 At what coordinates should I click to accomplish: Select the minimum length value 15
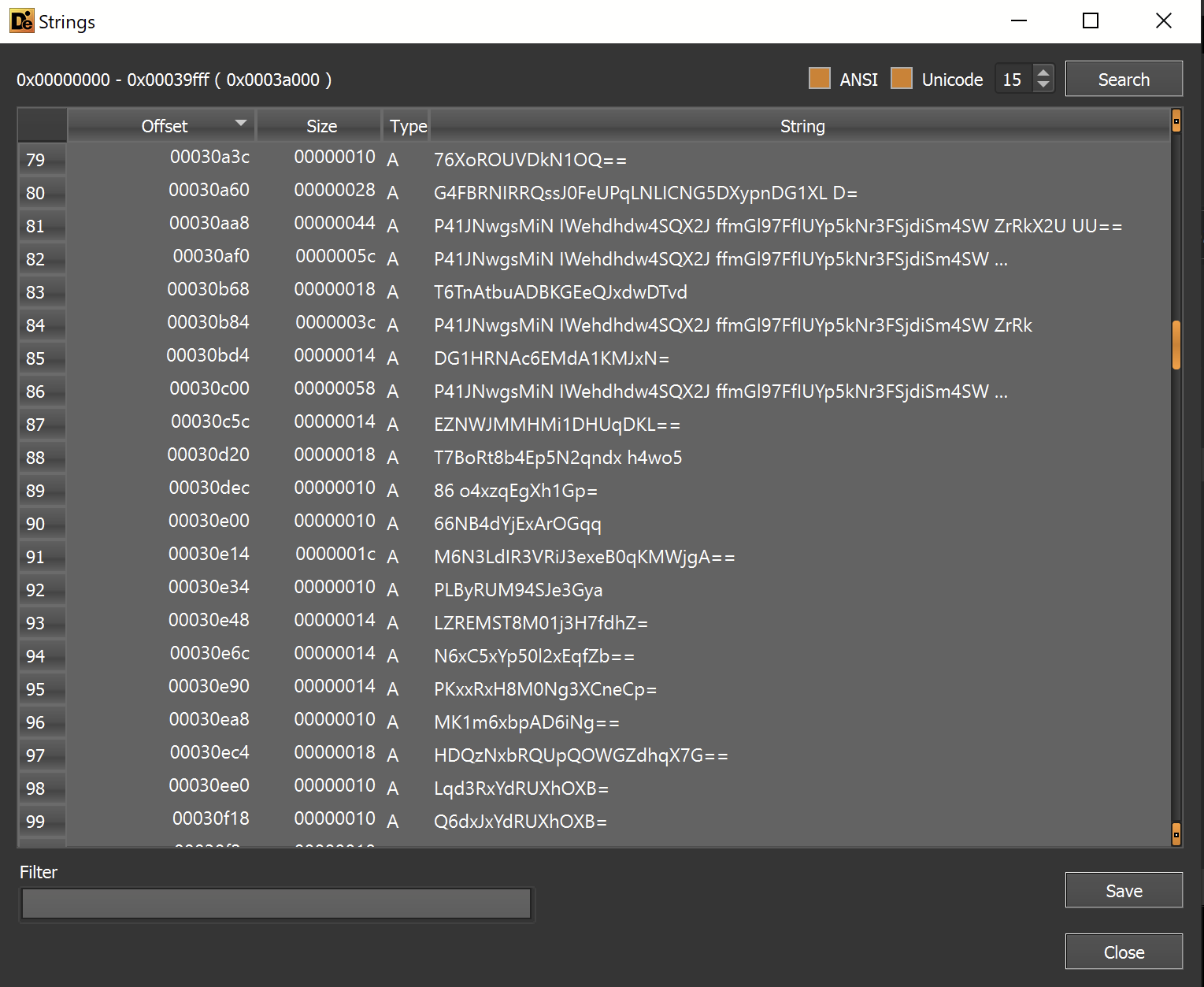point(1014,78)
